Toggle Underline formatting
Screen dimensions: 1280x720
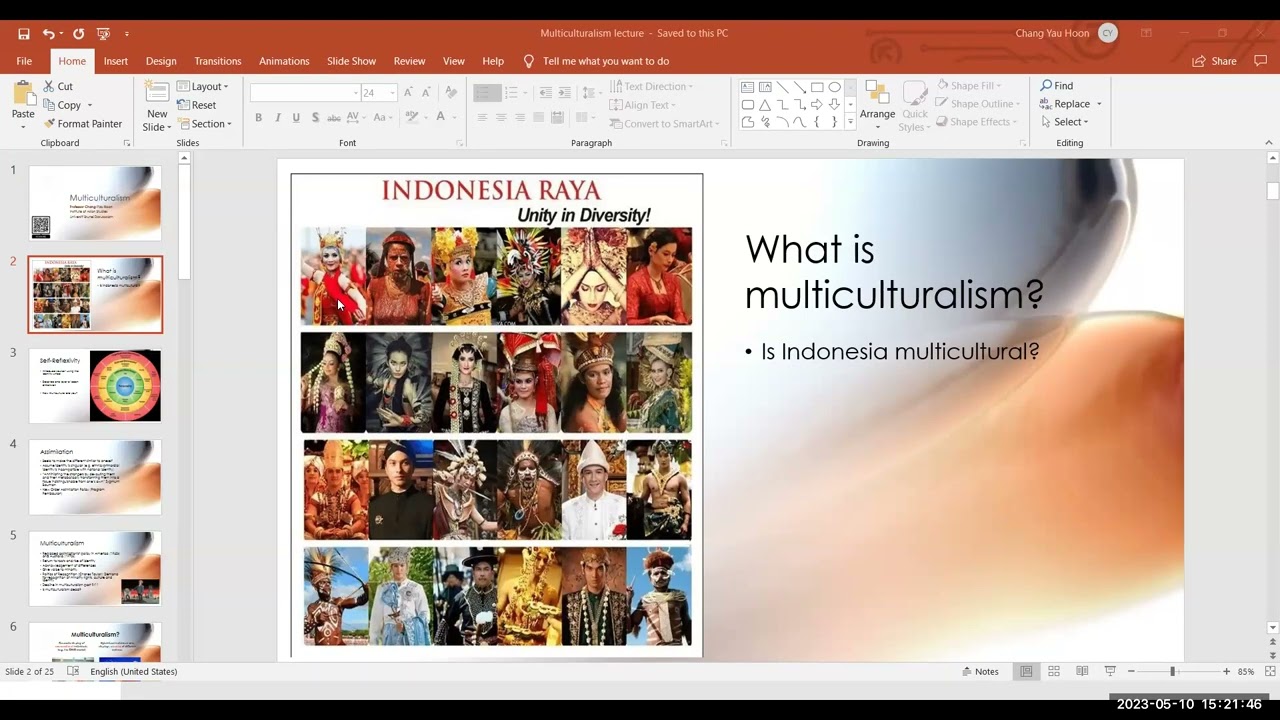(296, 117)
